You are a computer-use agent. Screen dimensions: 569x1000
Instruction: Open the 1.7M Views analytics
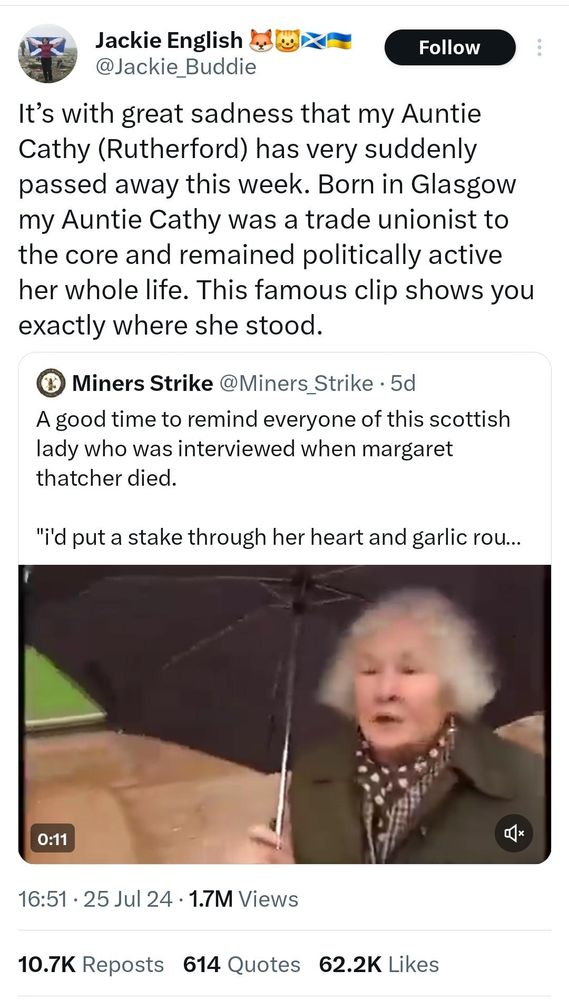click(242, 899)
